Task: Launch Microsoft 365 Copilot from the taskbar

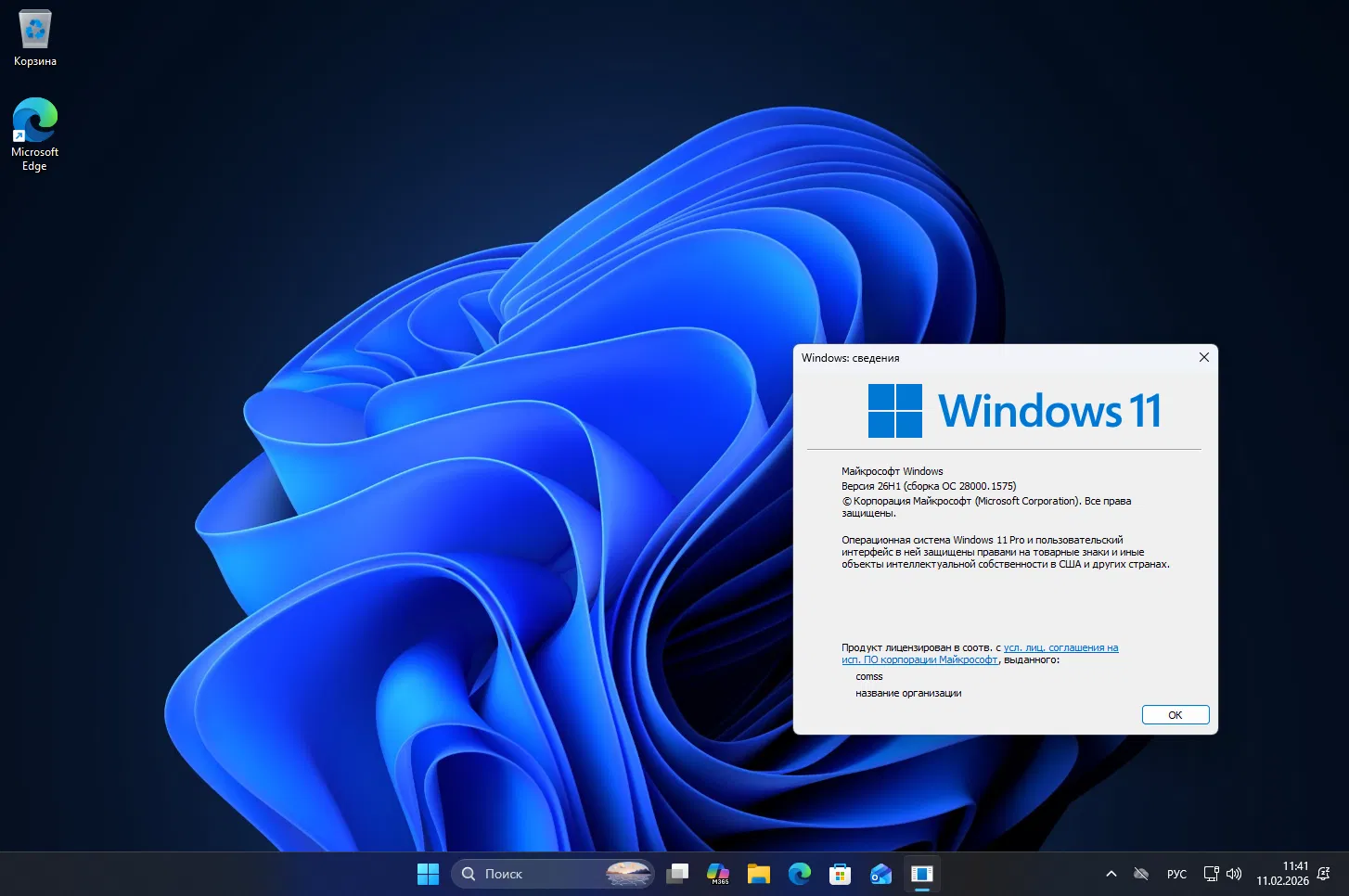Action: 717,872
